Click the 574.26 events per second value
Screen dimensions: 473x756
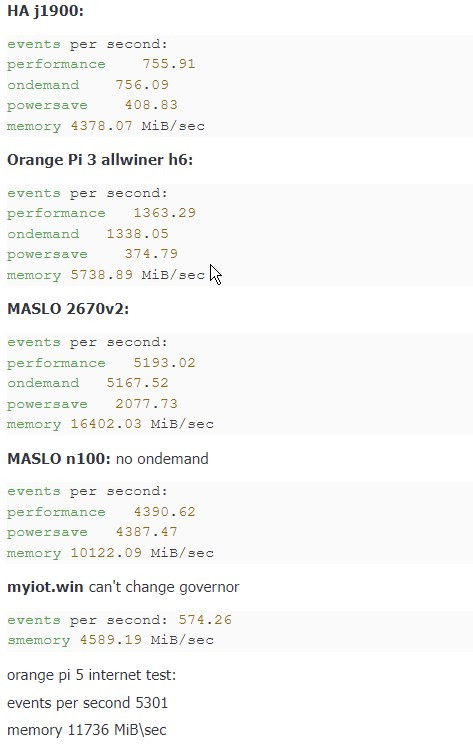[x=205, y=620]
